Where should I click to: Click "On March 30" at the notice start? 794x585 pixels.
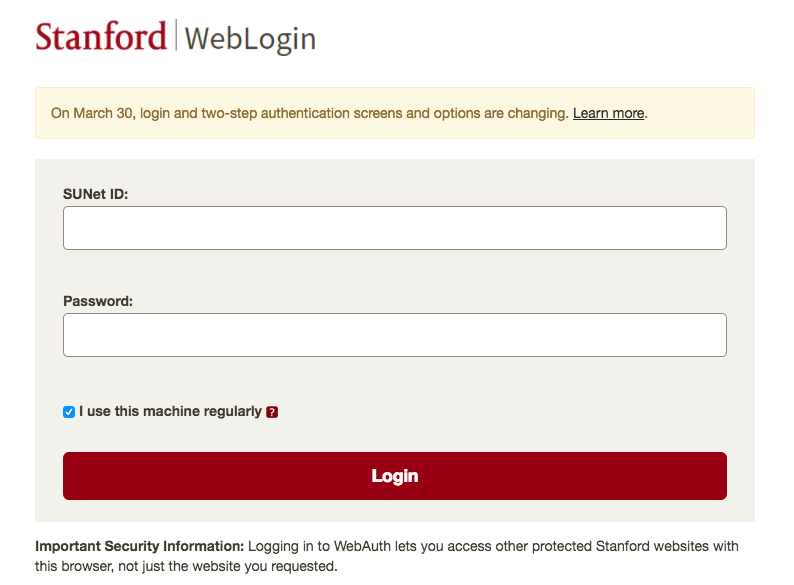click(92, 113)
